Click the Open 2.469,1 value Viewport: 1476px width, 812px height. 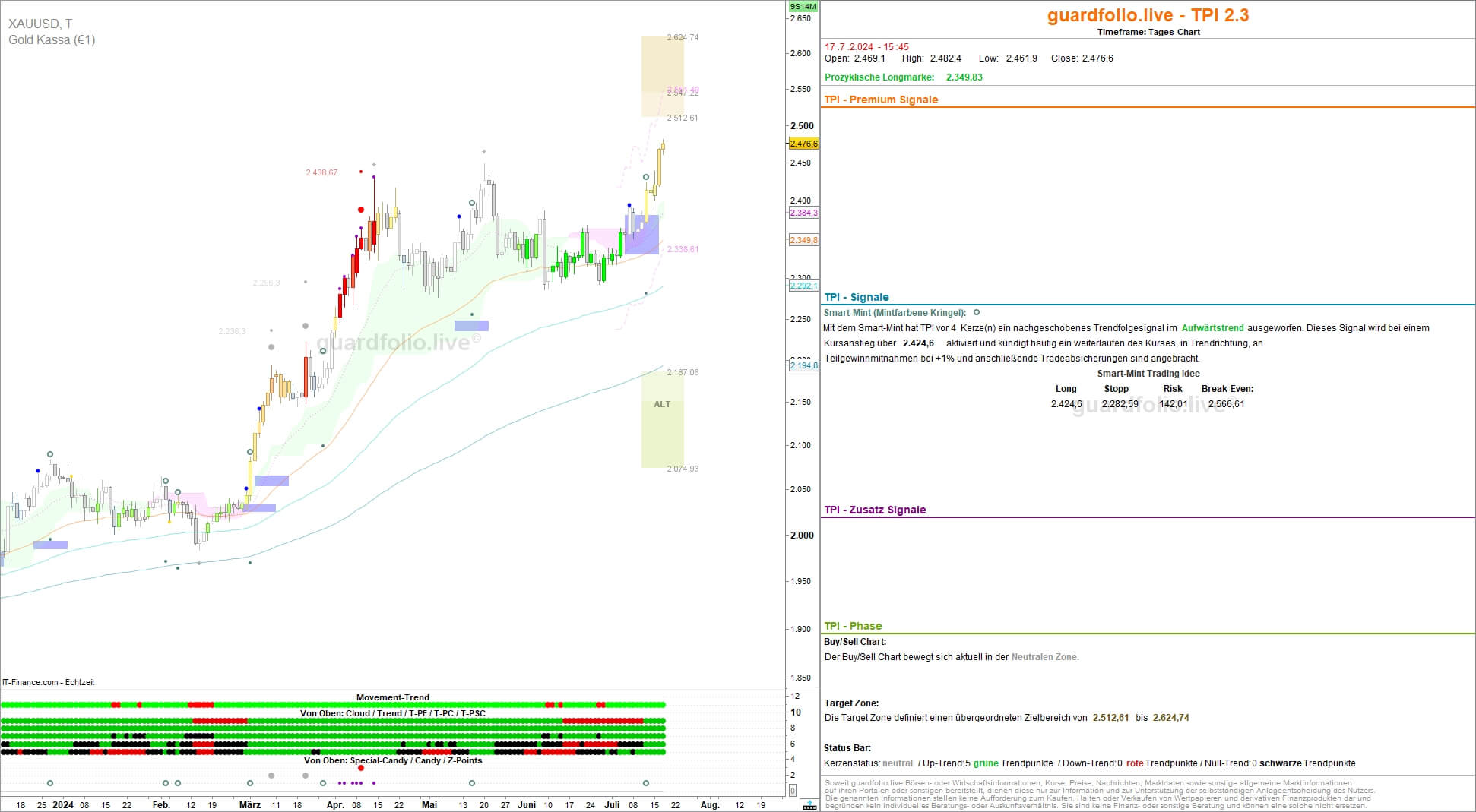[869, 58]
